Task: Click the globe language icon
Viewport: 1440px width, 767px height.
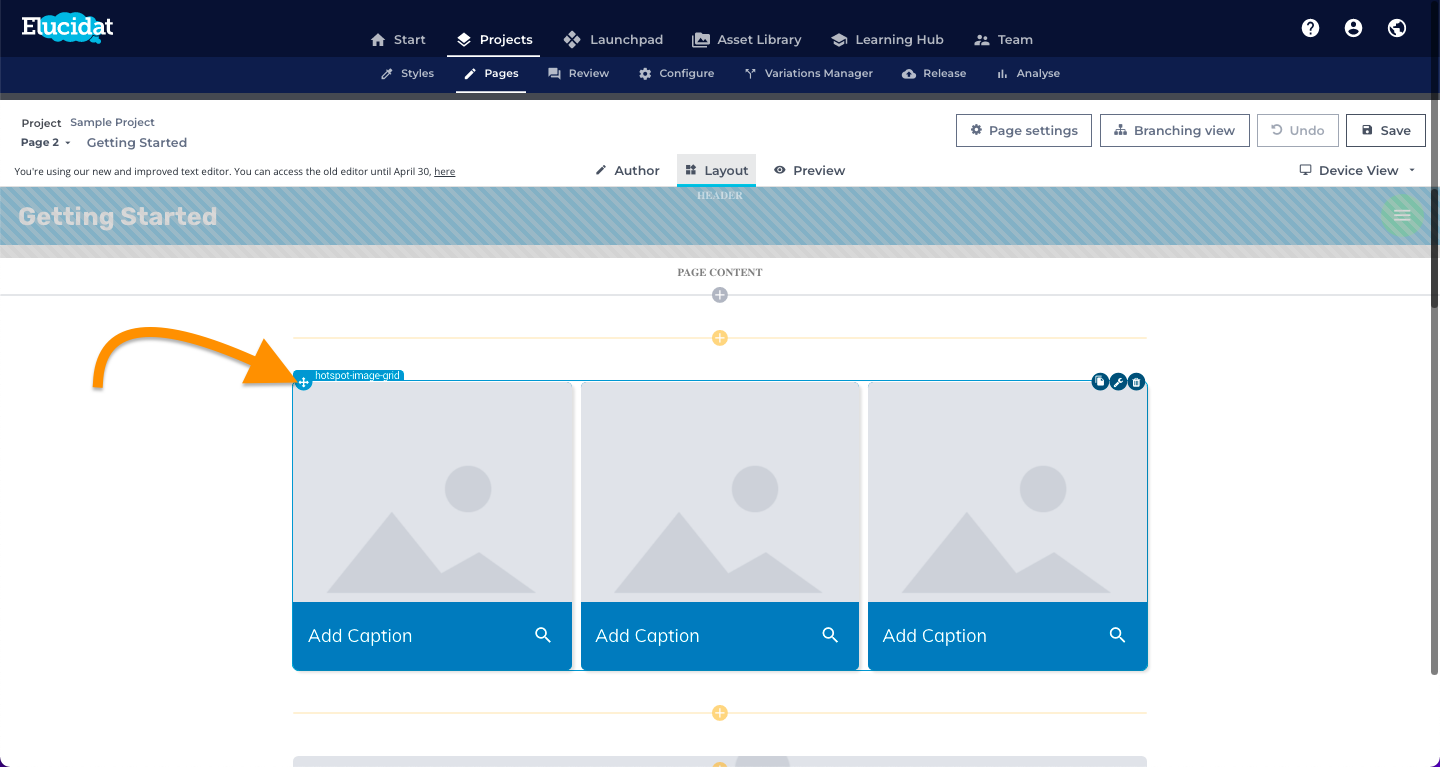Action: point(1397,28)
